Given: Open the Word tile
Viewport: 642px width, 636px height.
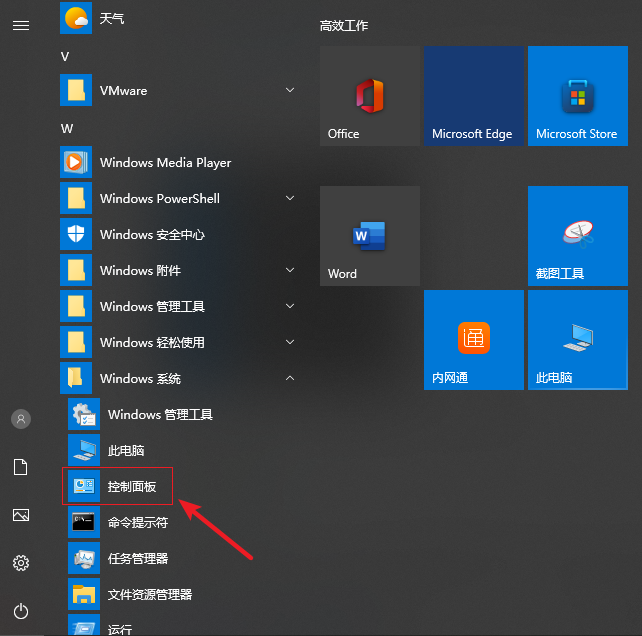Looking at the screenshot, I should click(369, 236).
